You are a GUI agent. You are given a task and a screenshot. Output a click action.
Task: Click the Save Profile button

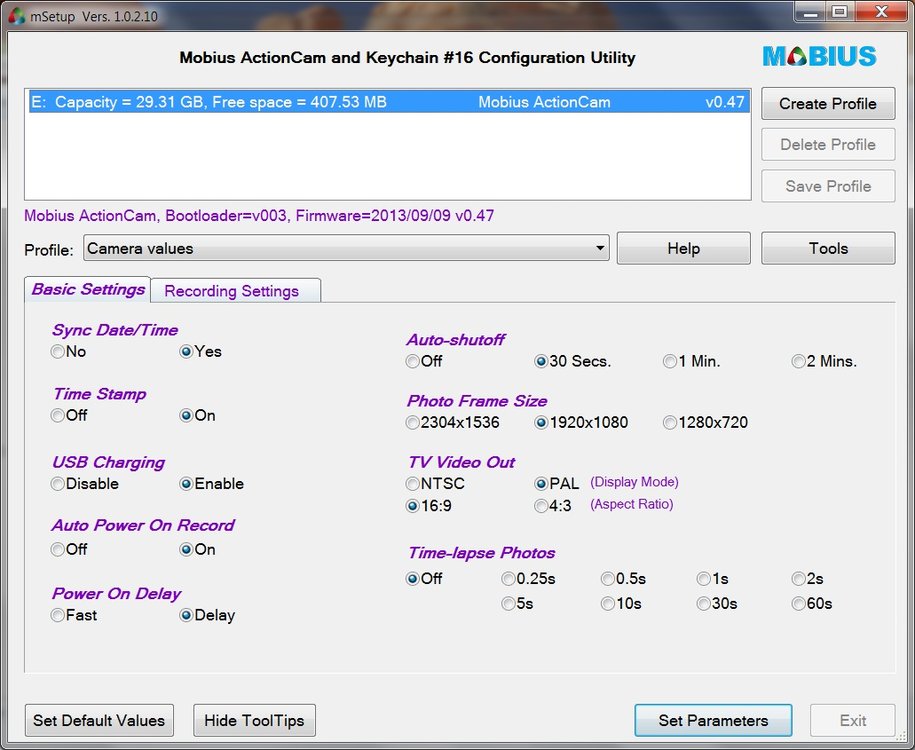tap(828, 186)
